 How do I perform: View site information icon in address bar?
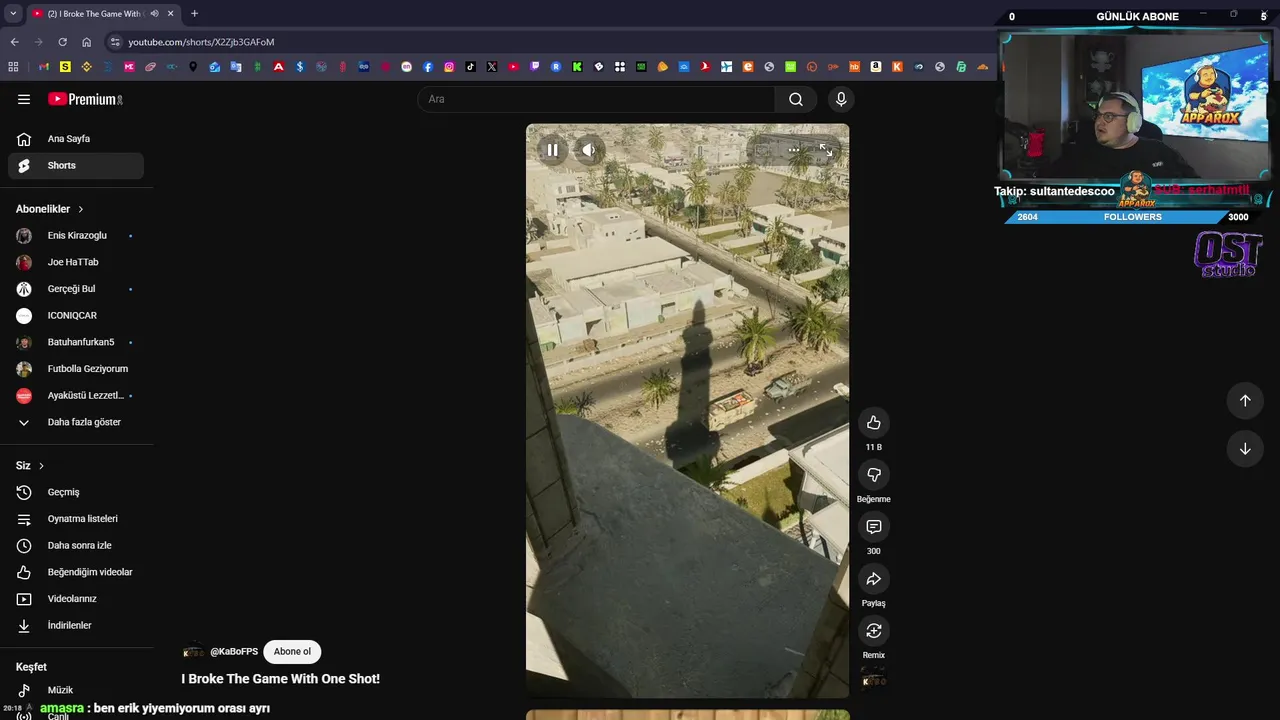pyautogui.click(x=115, y=42)
